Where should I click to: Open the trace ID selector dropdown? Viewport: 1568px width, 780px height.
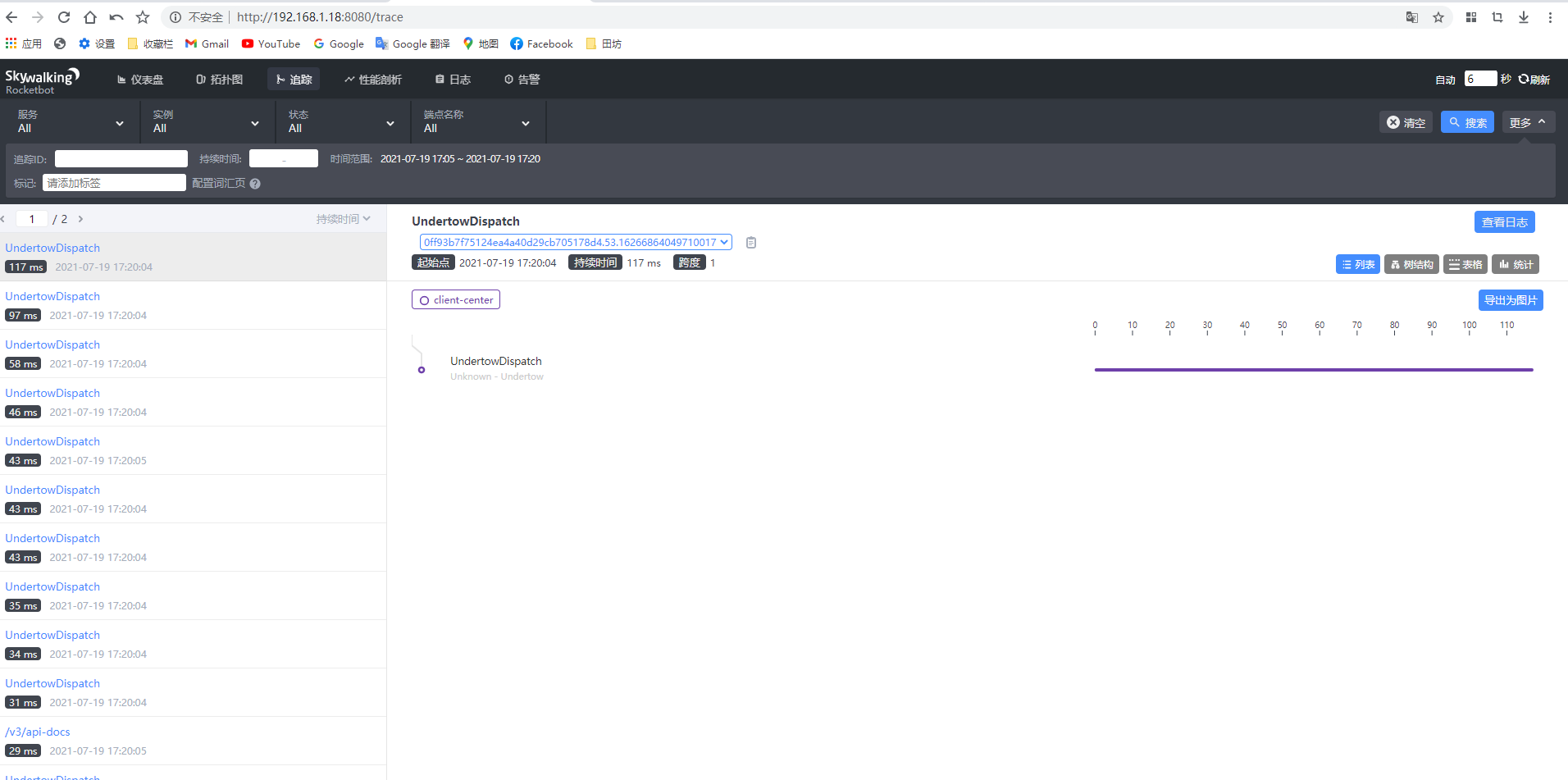pyautogui.click(x=576, y=242)
